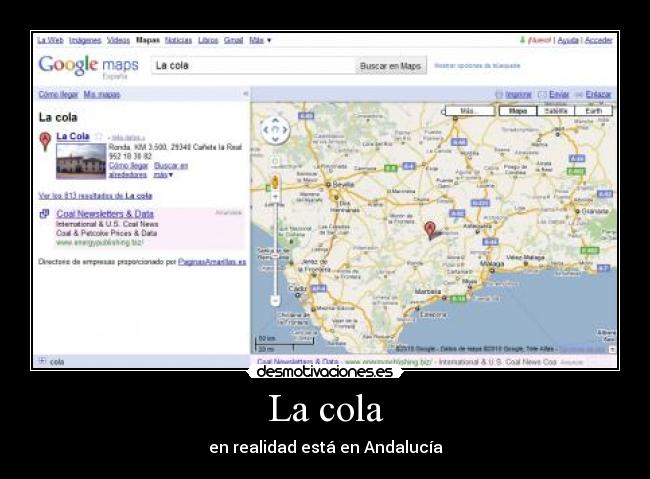
Task: Click the more details link beside La Cola
Action: [x=126, y=137]
